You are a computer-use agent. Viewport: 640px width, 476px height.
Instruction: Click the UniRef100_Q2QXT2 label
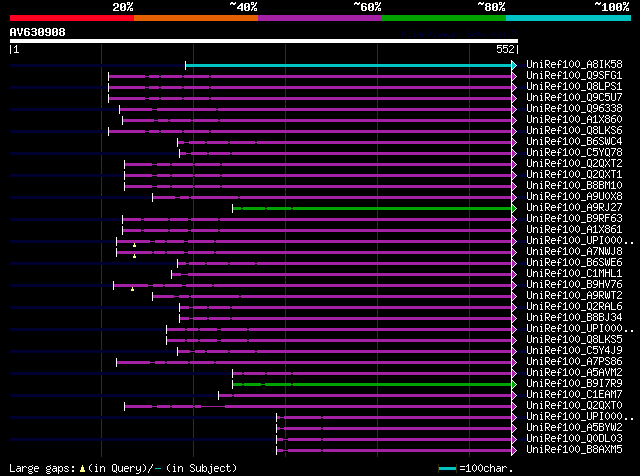pyautogui.click(x=574, y=164)
